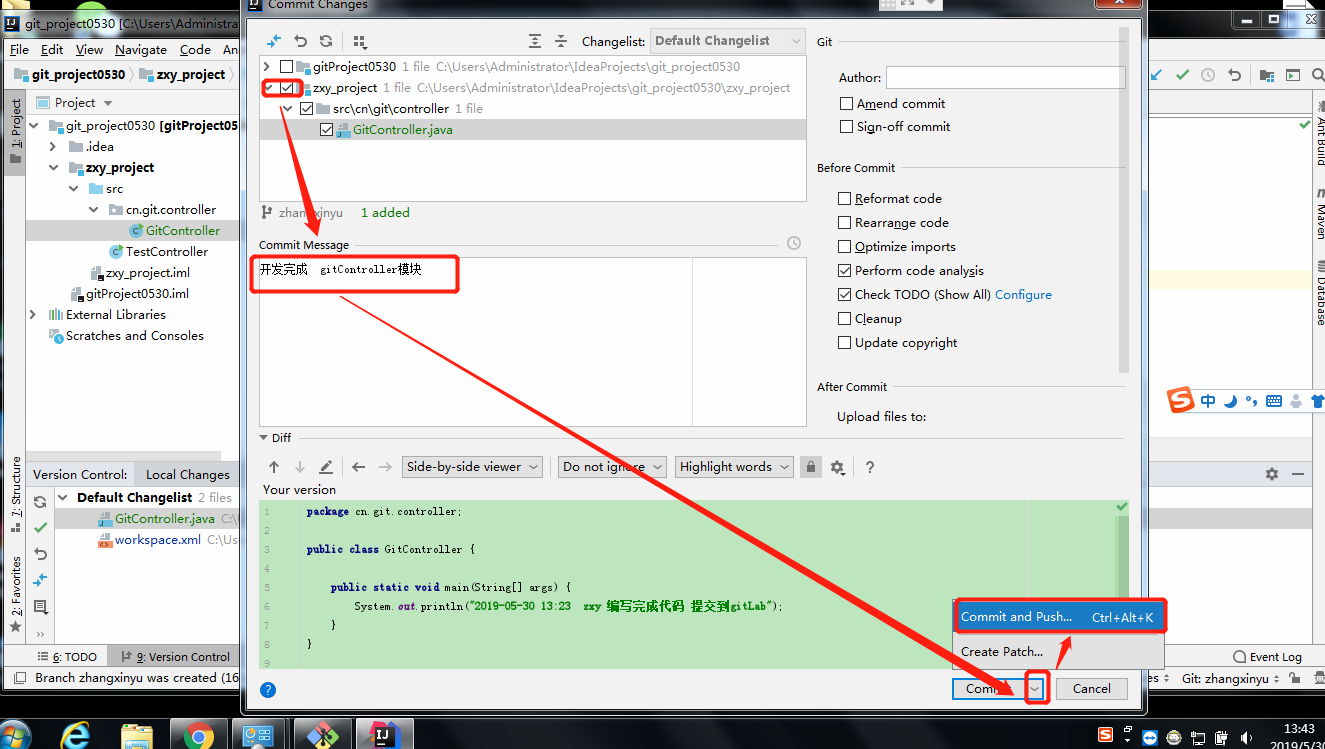Open commit message history clock icon
Screen dimensions: 1325x749
tap(794, 243)
